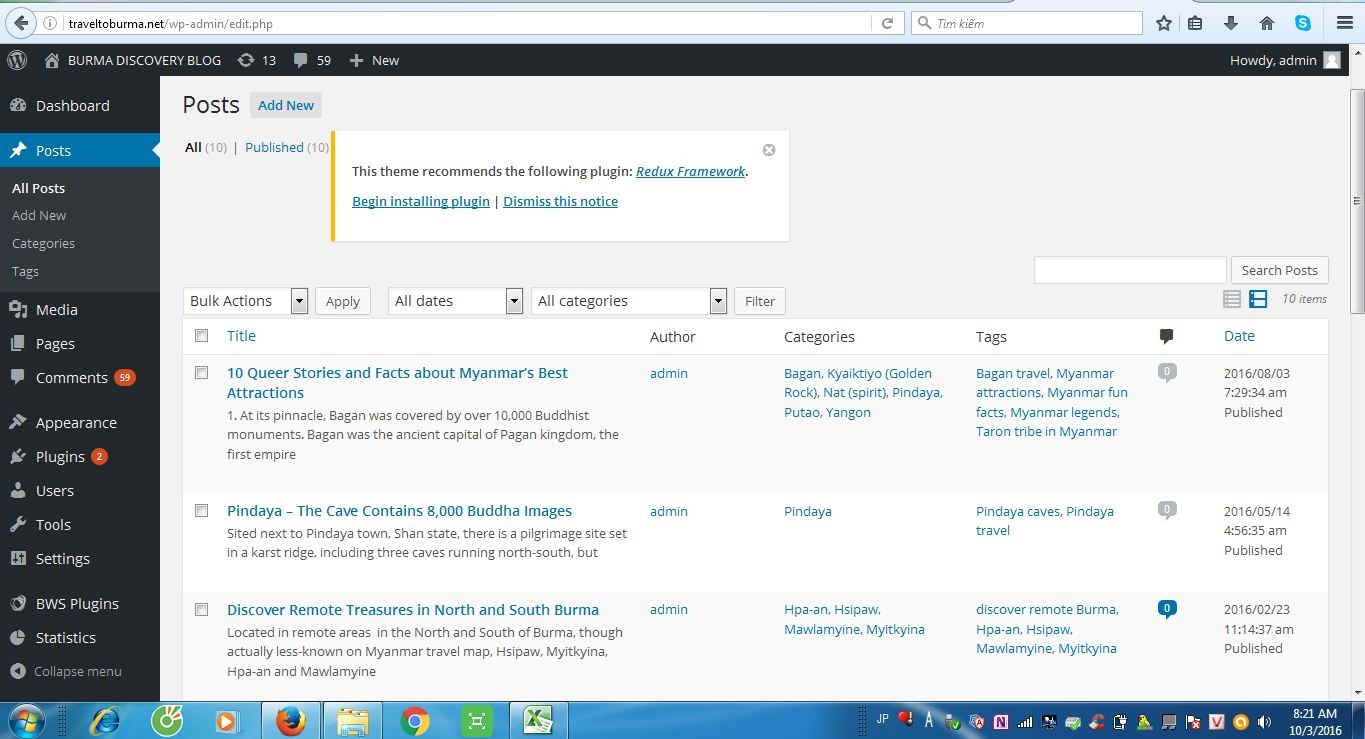
Task: Bookmark this page with the star icon
Action: tap(1163, 23)
